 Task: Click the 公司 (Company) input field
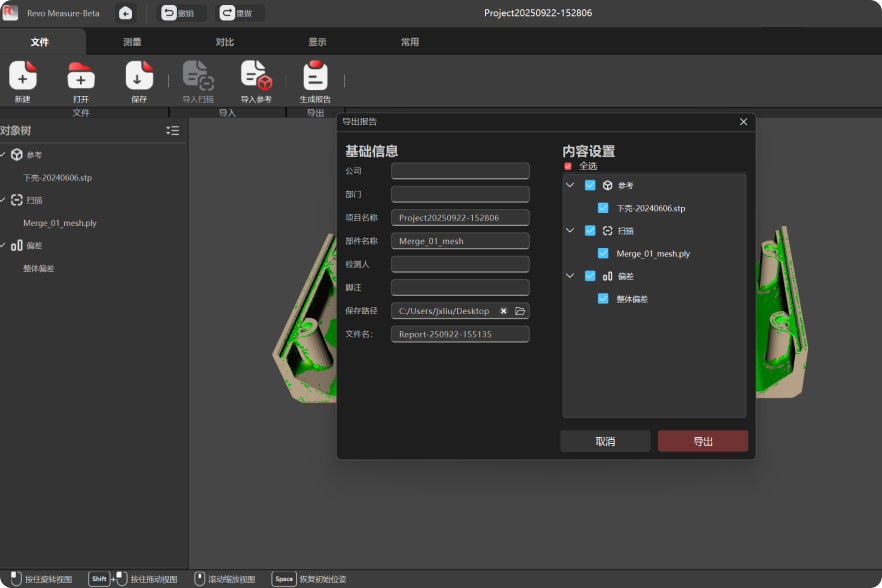460,171
